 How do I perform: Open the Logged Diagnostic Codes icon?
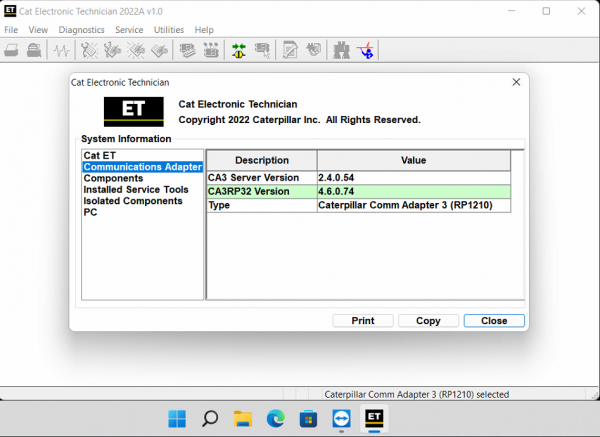coord(112,50)
